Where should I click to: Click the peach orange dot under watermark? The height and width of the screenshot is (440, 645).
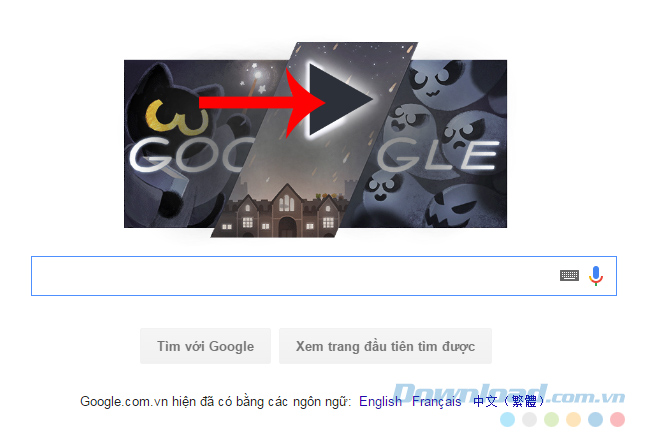click(573, 419)
